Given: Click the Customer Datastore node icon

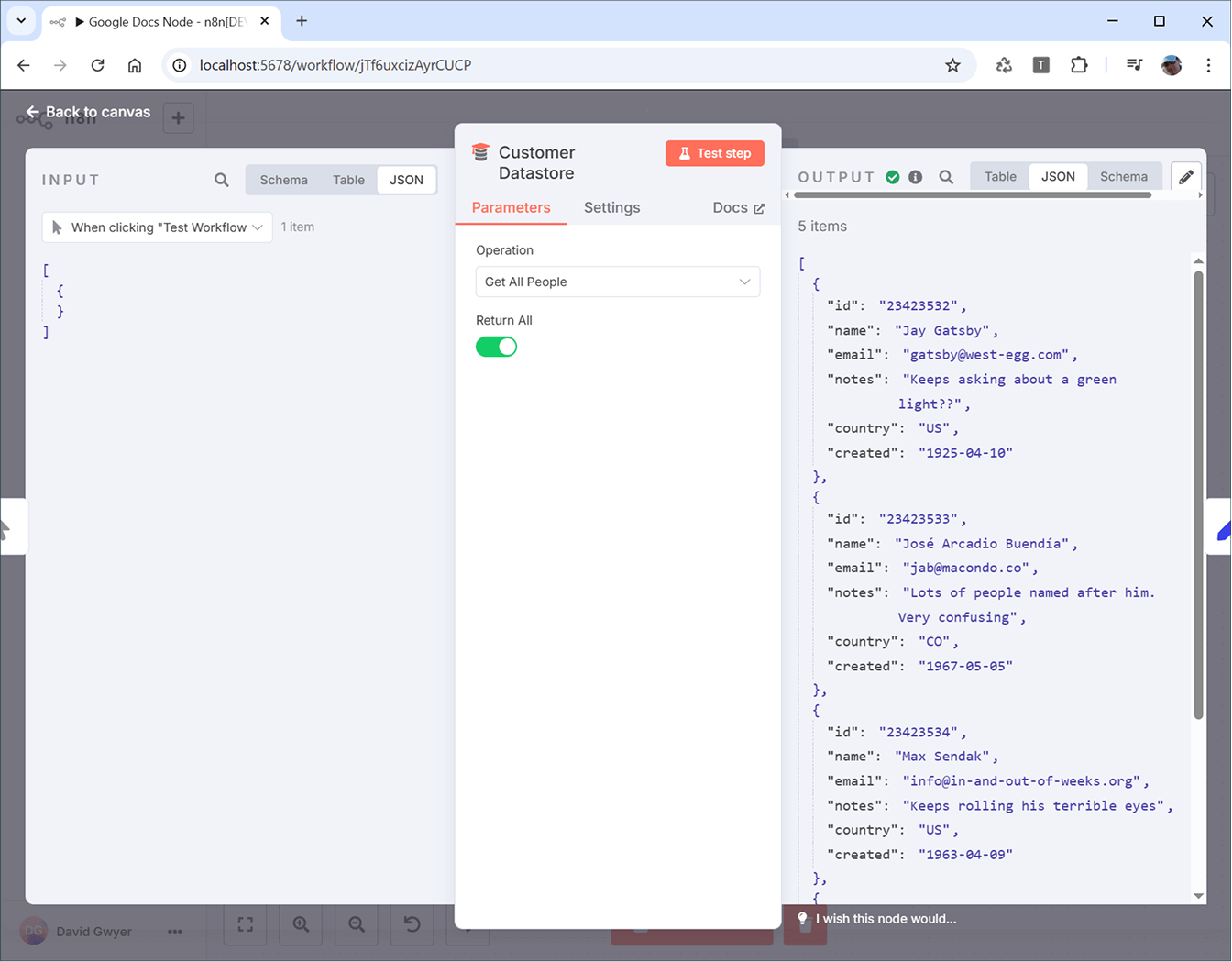Looking at the screenshot, I should [480, 152].
